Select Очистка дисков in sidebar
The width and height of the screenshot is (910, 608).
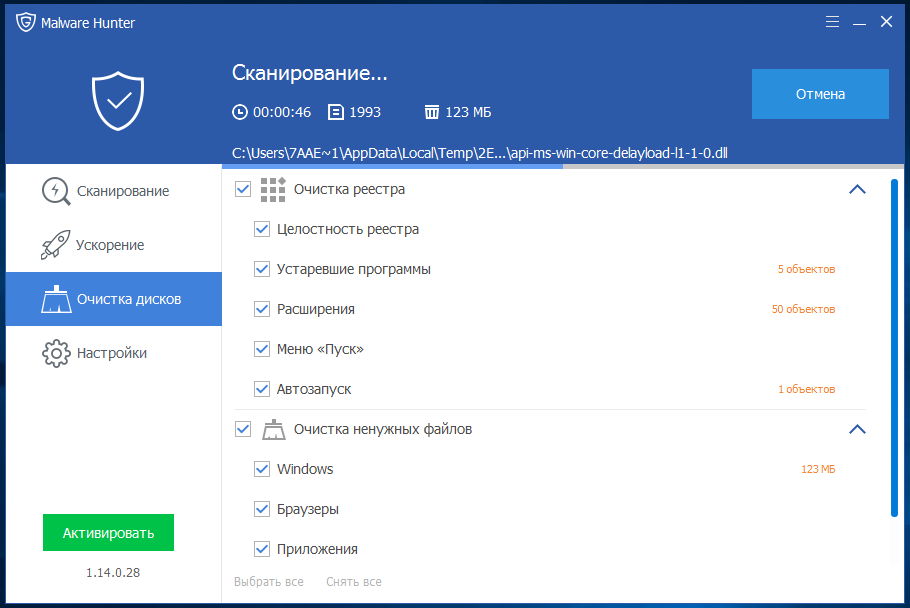pos(114,299)
